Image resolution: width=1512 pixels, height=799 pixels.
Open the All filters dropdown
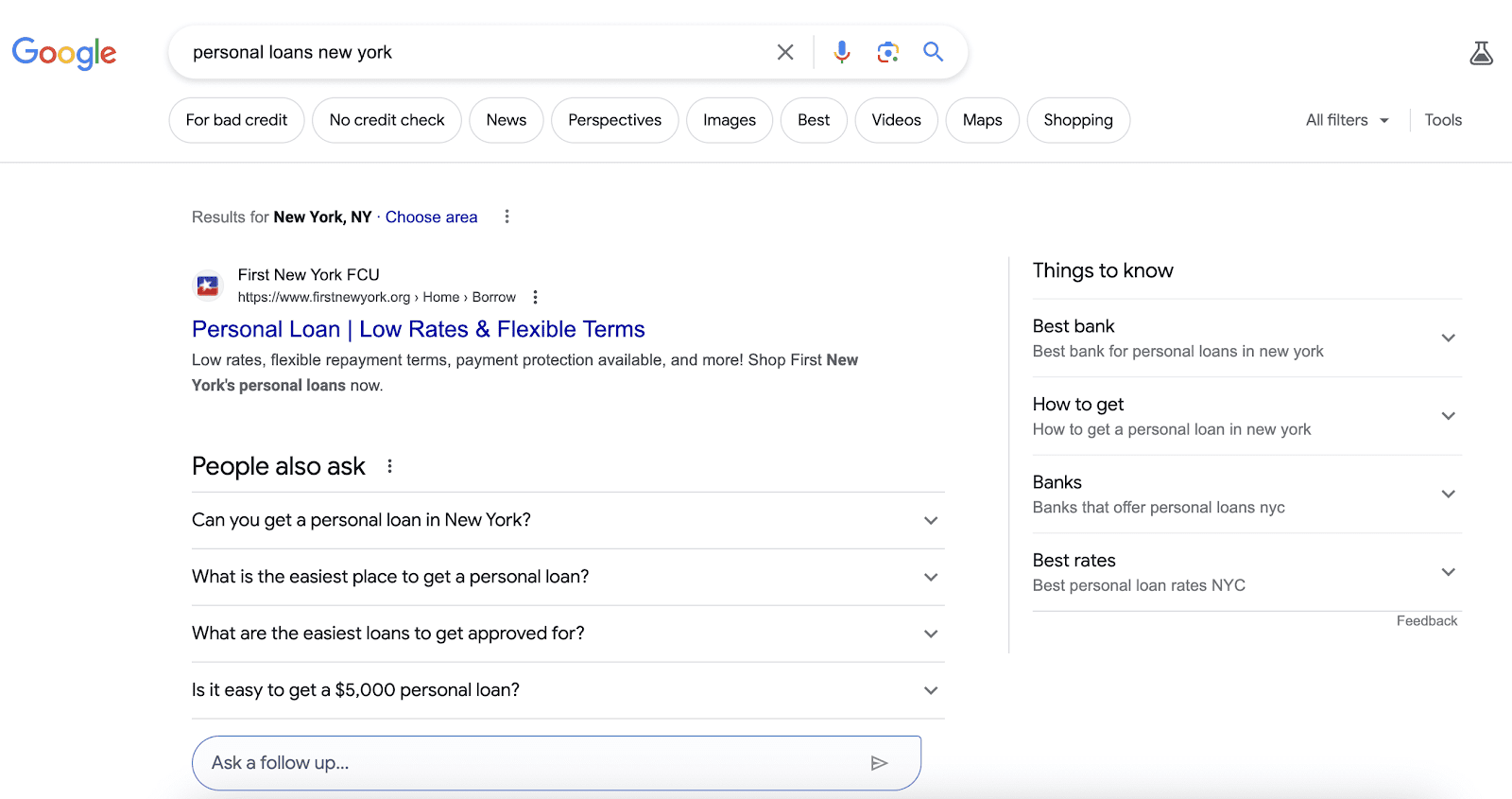click(x=1348, y=120)
